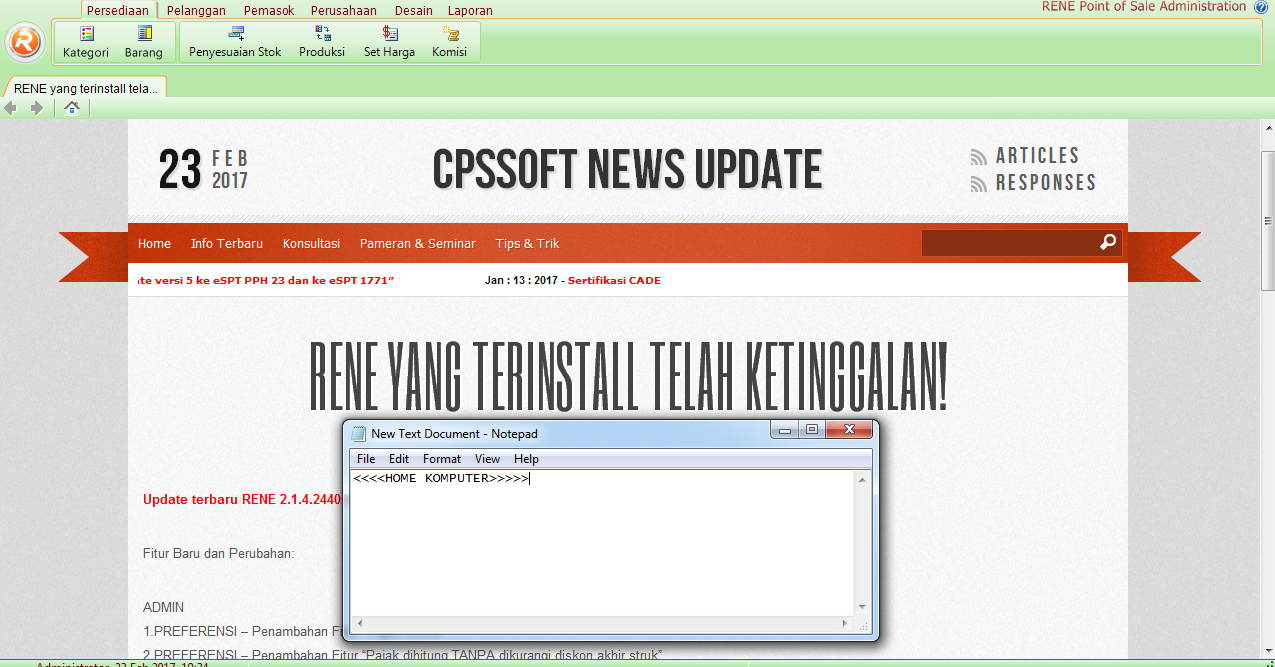Image resolution: width=1275 pixels, height=667 pixels.
Task: Switch to the Pelanggan ribbon tab
Action: pyautogui.click(x=198, y=10)
